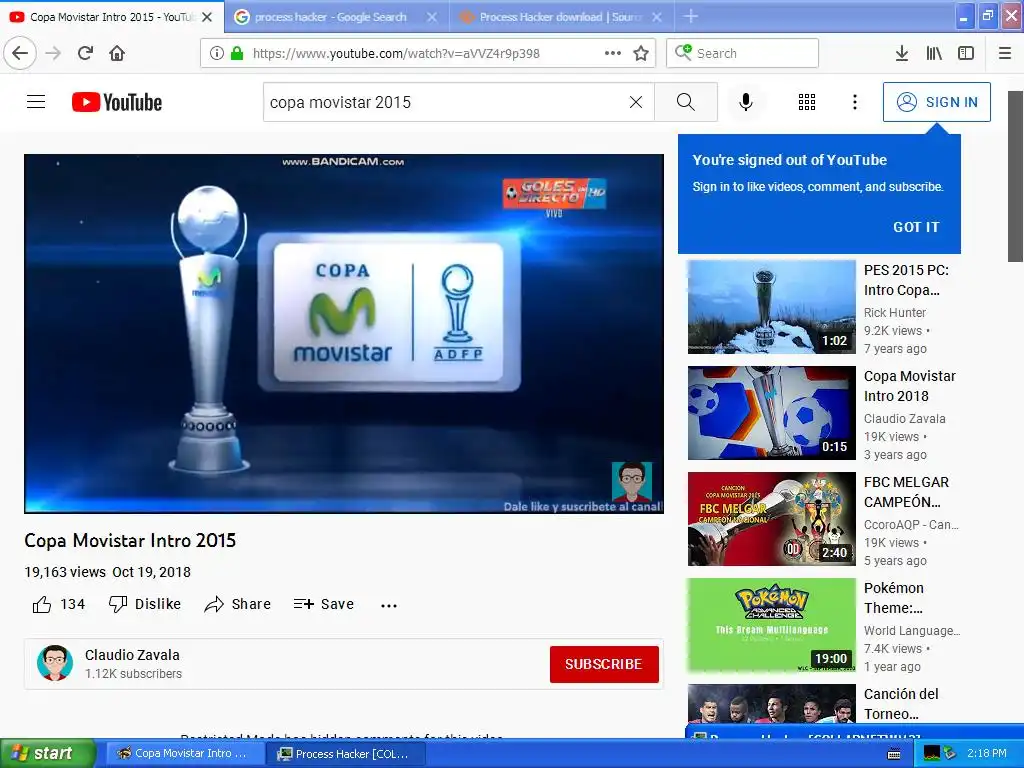The image size is (1024, 768).
Task: Open page actions three-dot menu in address bar
Action: pos(613,54)
